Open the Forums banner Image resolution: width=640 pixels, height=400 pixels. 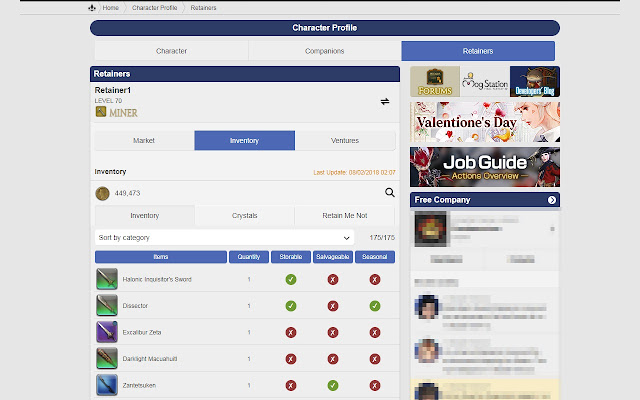435,82
